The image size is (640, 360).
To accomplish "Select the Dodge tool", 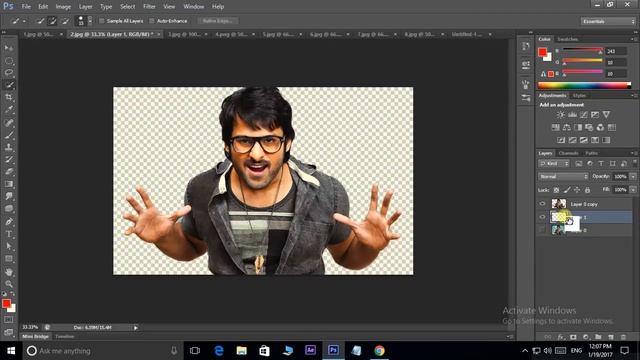I will pyautogui.click(x=9, y=209).
